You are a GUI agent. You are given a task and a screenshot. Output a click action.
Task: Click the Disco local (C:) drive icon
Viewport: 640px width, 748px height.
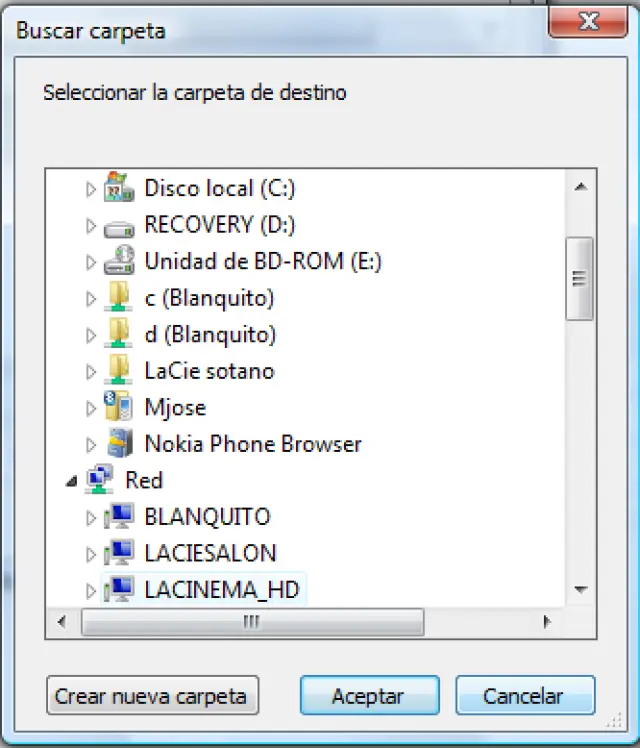(119, 188)
